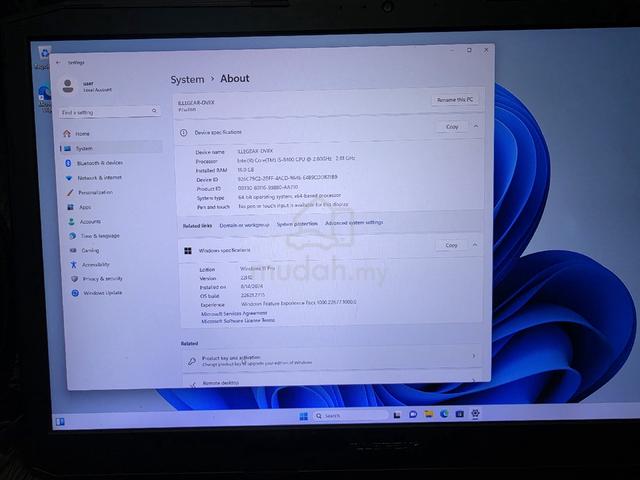Open Domain or workgroup link
Viewport: 640px width, 480px height.
tap(244, 225)
